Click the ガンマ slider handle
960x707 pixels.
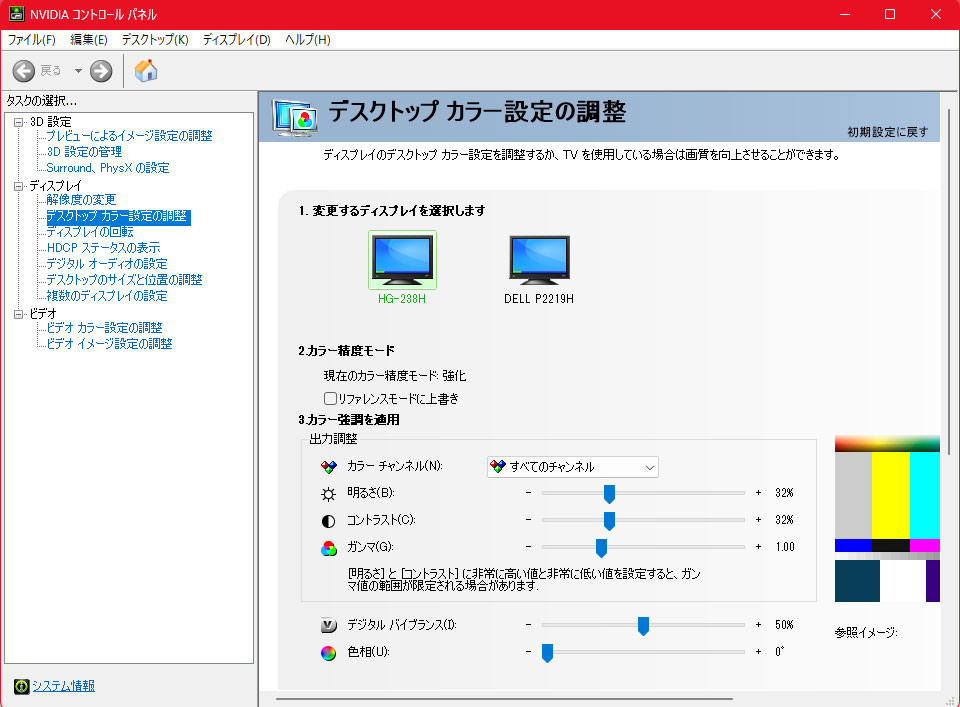(x=602, y=547)
